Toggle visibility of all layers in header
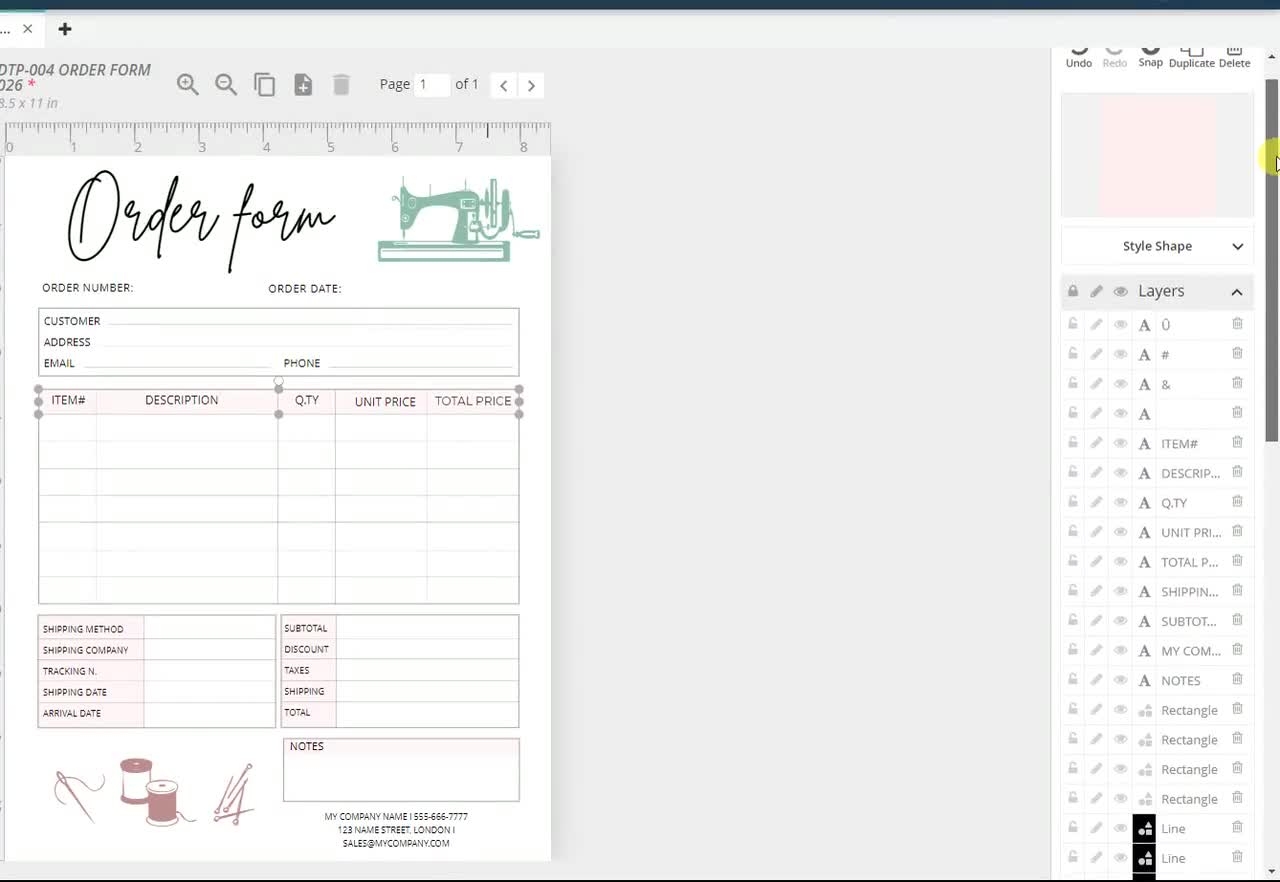 click(x=1121, y=291)
